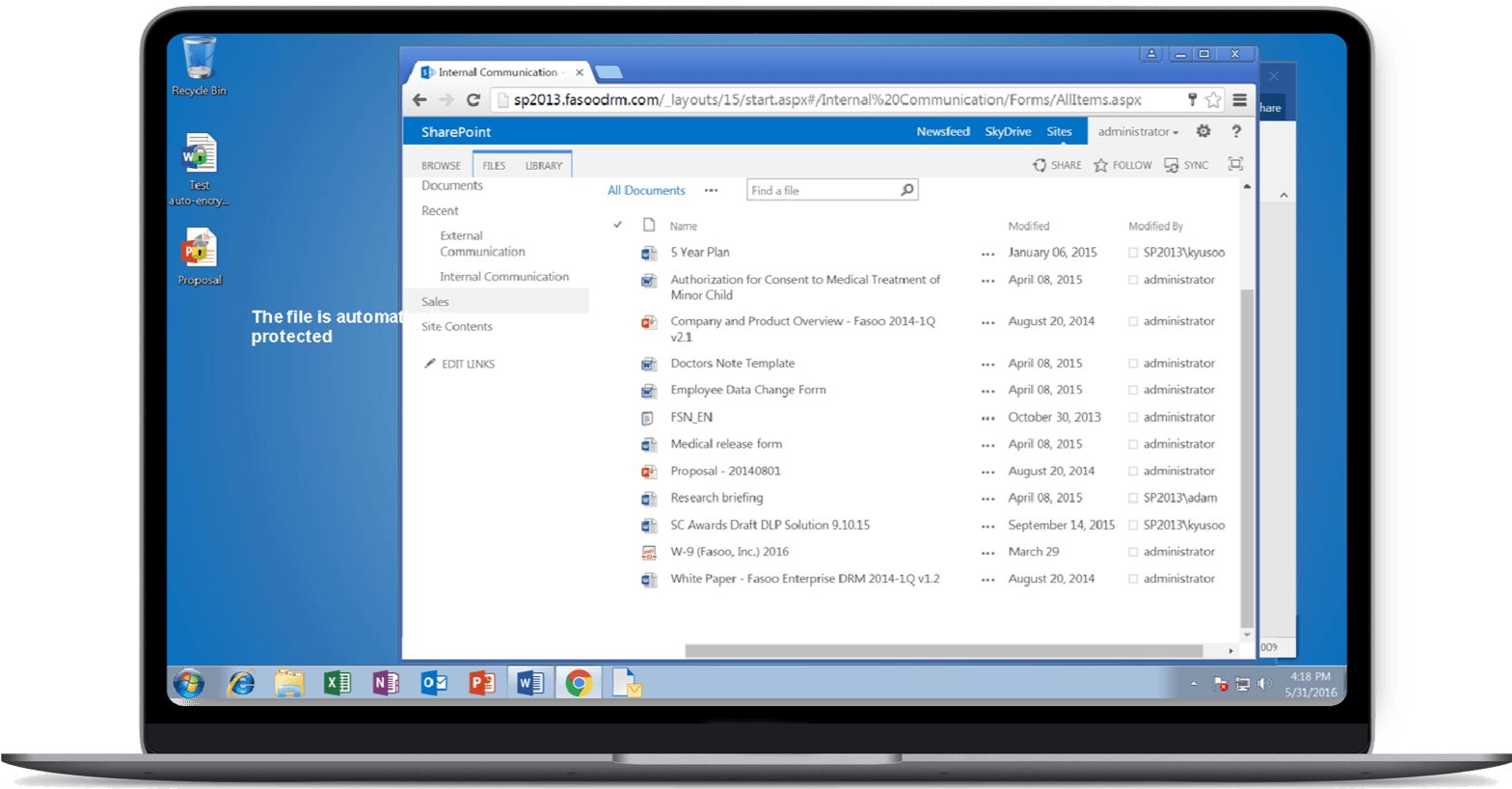Open SkyDrive in top navigation
This screenshot has width=1512, height=789.
coord(1008,131)
